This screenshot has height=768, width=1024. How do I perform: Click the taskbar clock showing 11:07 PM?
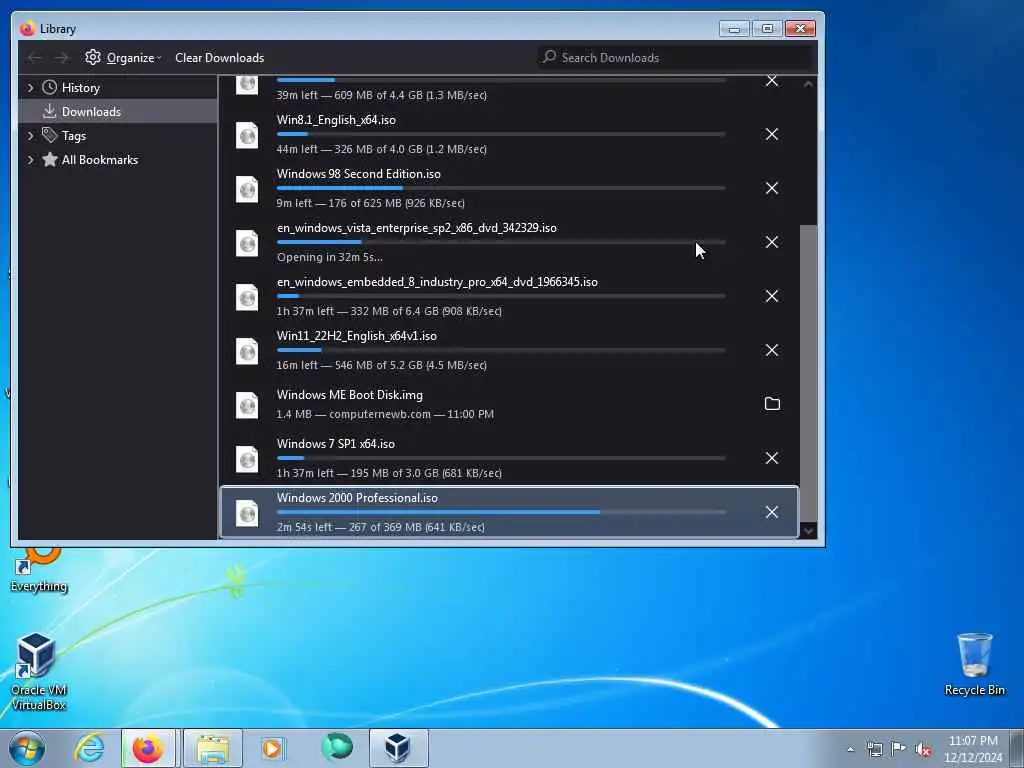pos(972,749)
